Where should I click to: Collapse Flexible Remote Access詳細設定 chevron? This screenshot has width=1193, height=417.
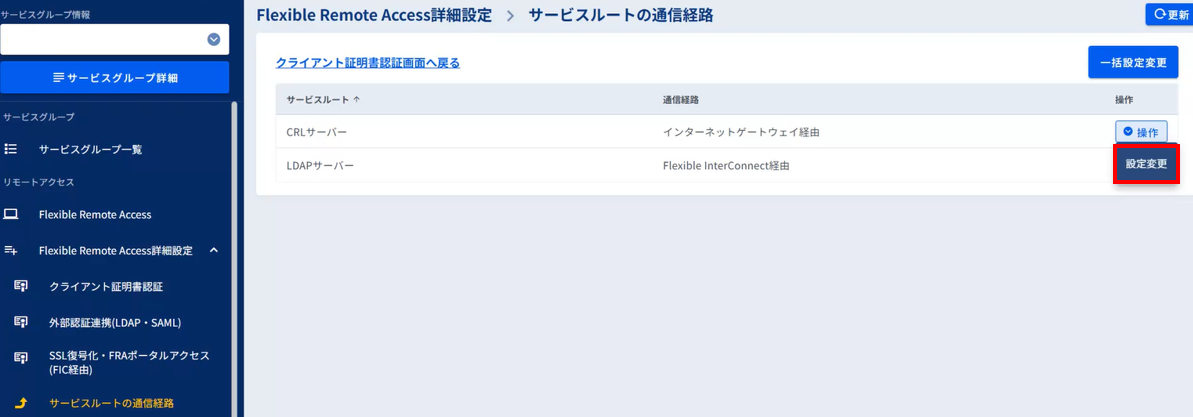[214, 250]
